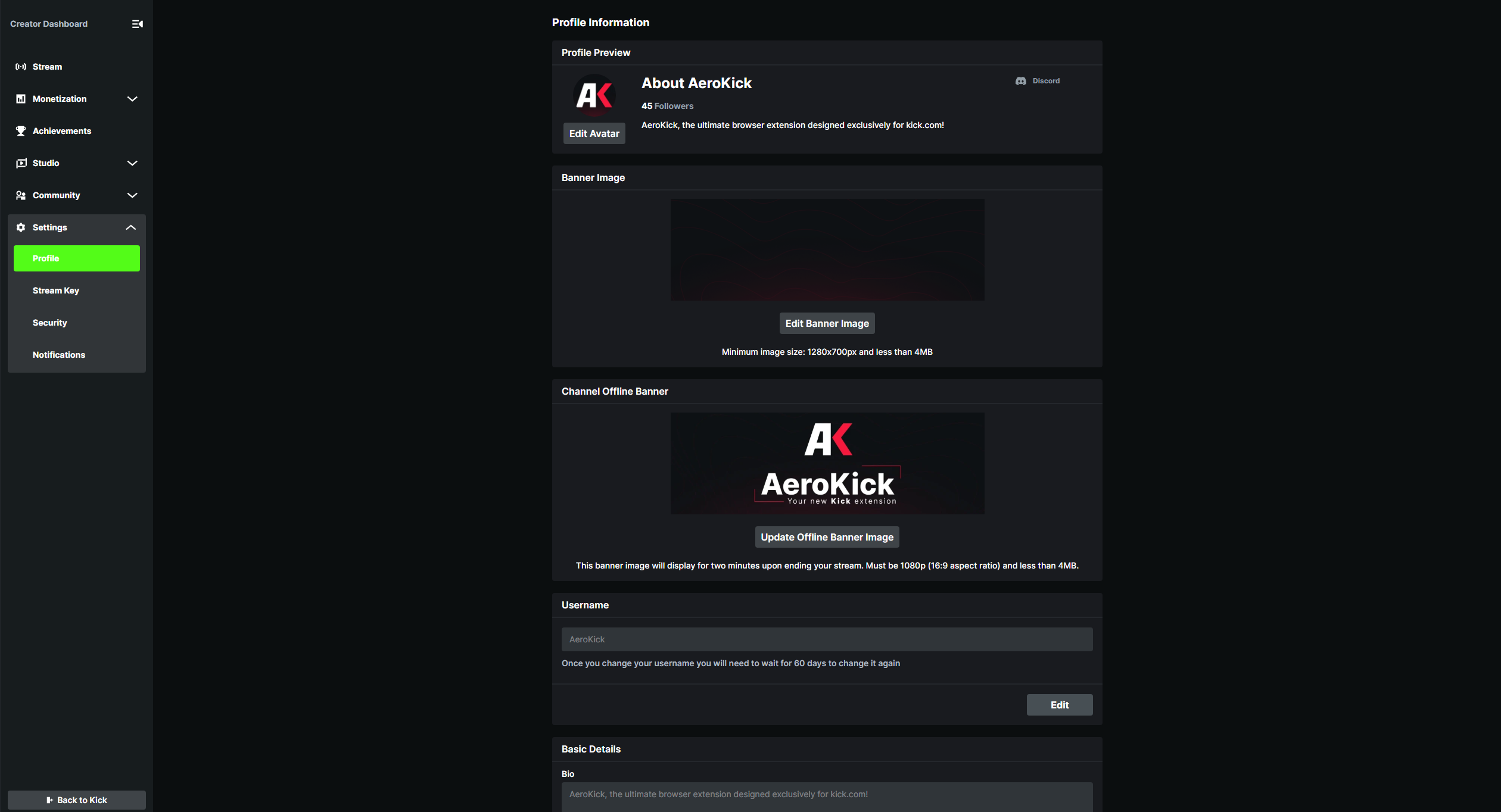Screen dimensions: 1501x812
Task: Open the Notifications settings
Action: [x=77, y=355]
